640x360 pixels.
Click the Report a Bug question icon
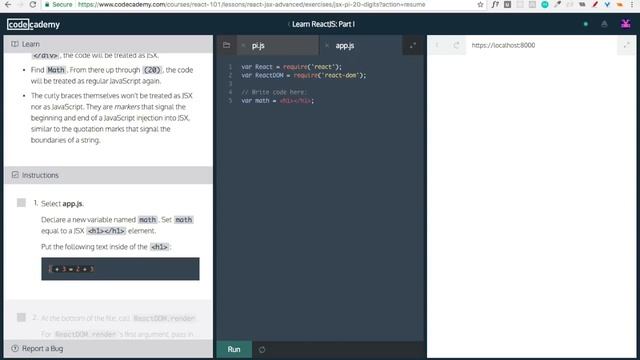pyautogui.click(x=15, y=348)
